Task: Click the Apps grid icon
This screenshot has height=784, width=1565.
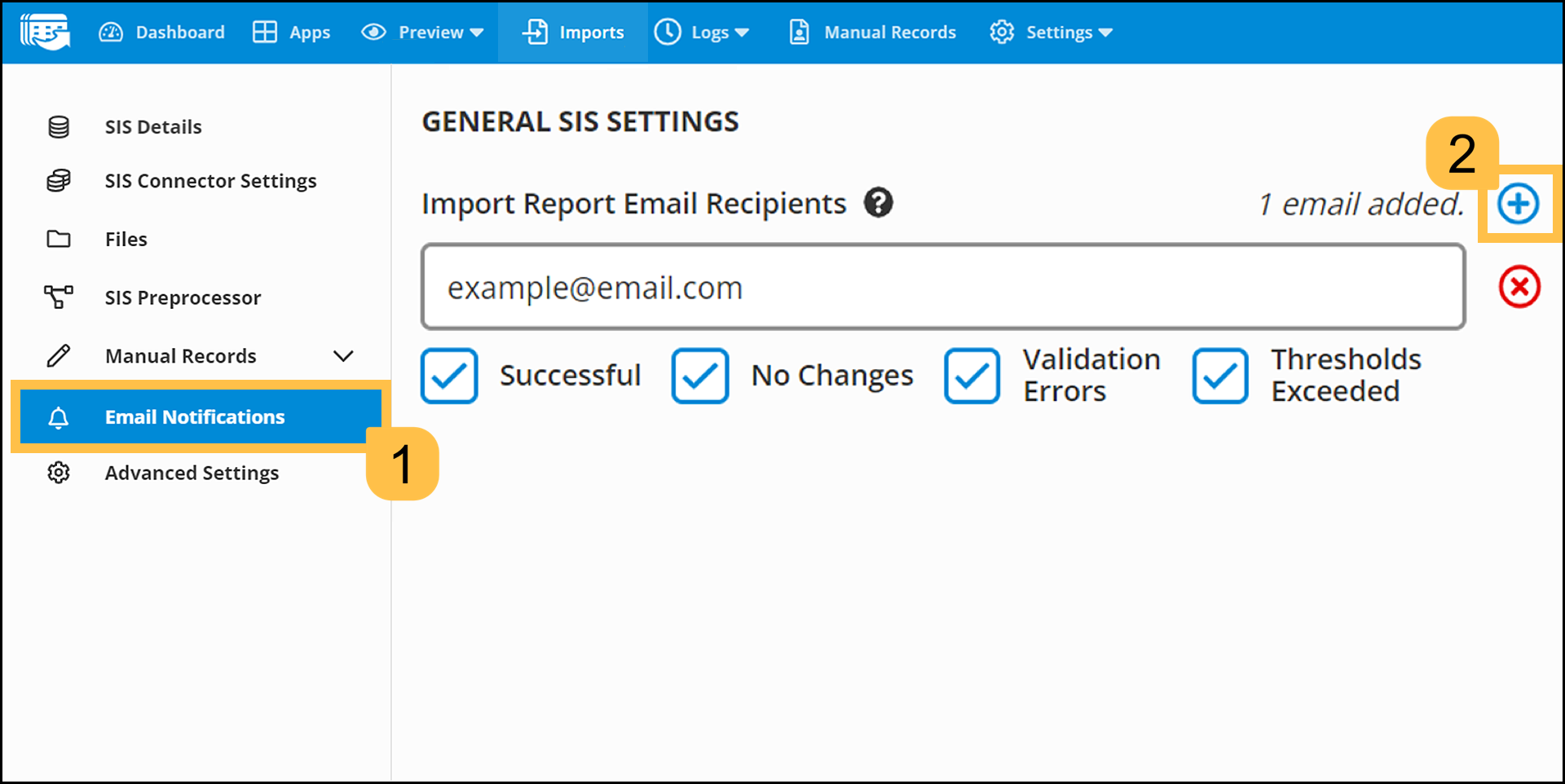Action: [x=264, y=32]
